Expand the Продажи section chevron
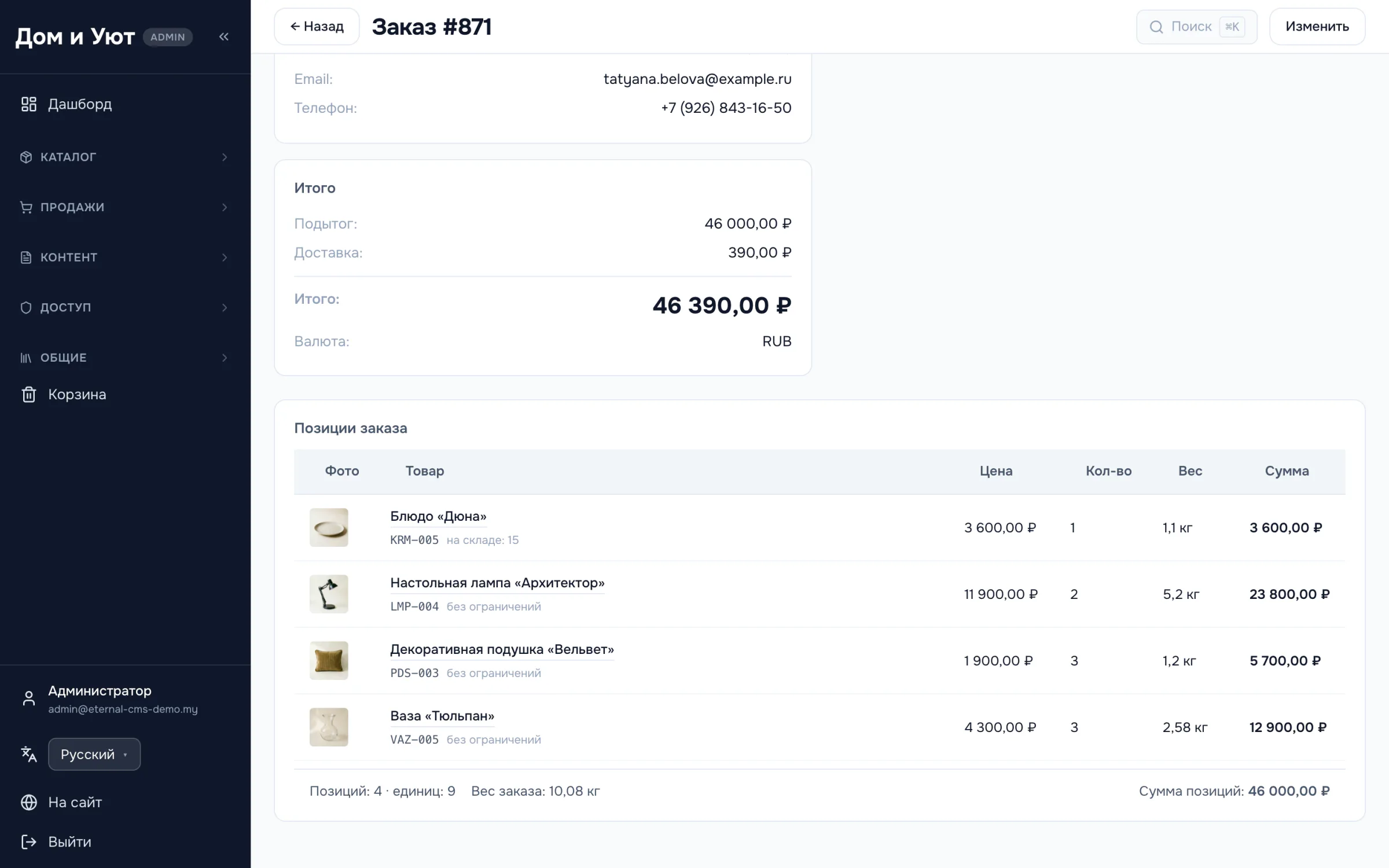Image resolution: width=1389 pixels, height=868 pixels. coord(225,207)
